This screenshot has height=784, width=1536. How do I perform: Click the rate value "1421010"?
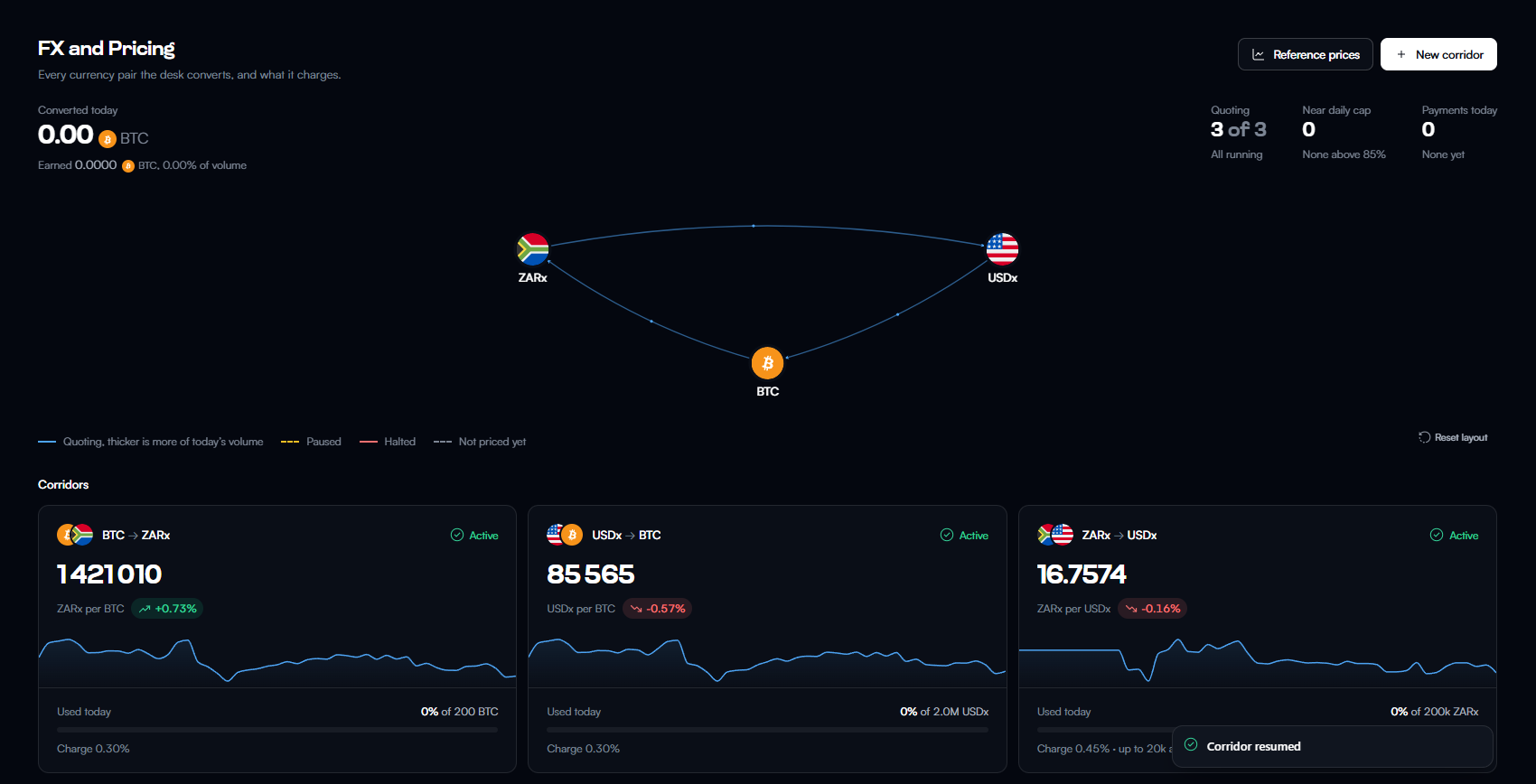coord(109,574)
